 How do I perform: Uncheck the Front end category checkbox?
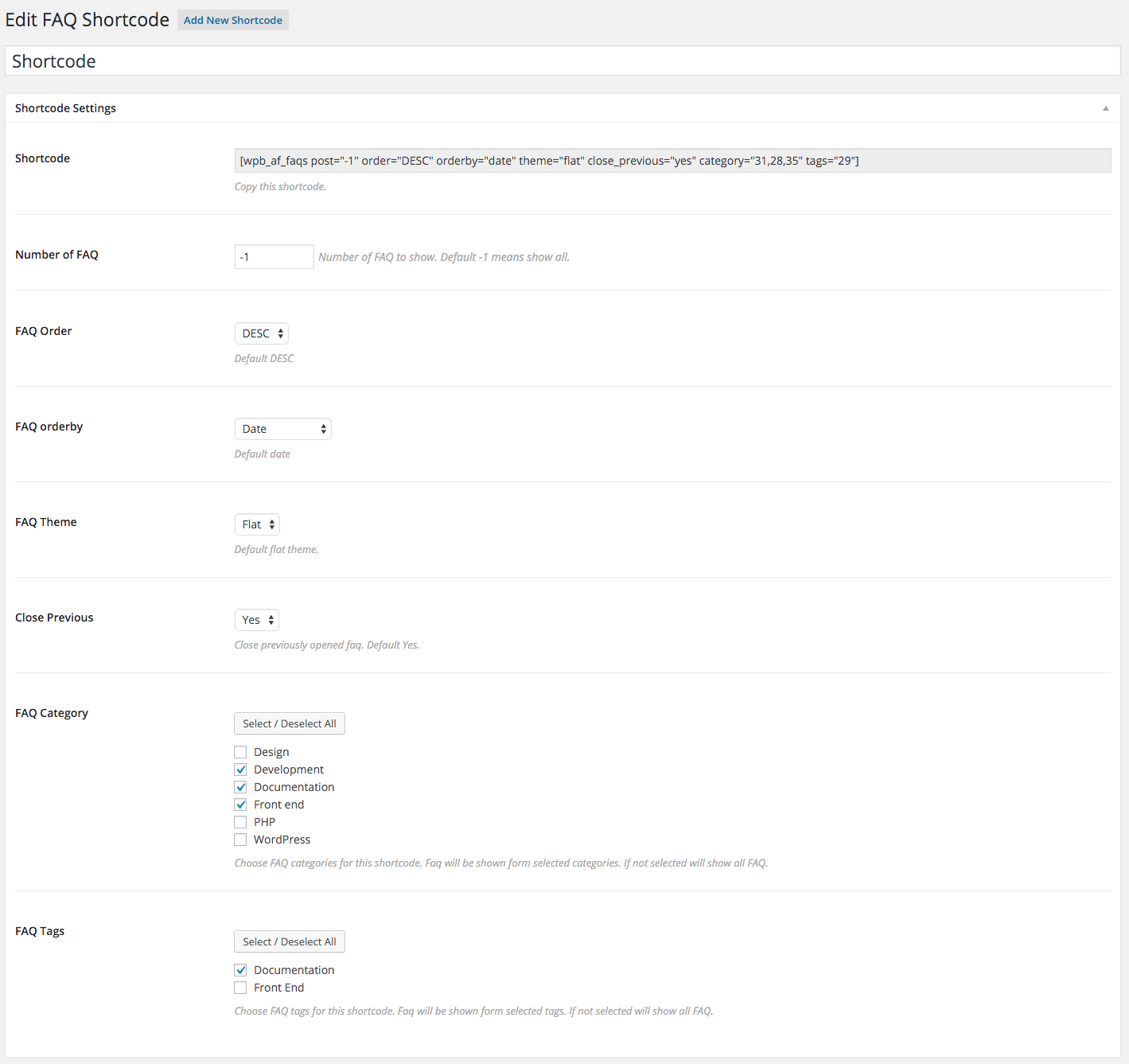click(240, 805)
